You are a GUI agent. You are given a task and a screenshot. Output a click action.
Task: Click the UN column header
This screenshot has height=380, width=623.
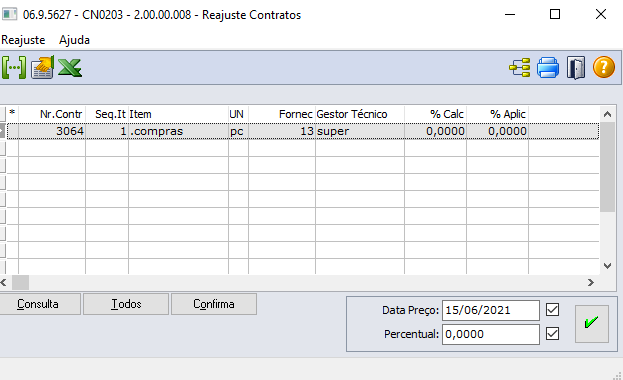238,114
